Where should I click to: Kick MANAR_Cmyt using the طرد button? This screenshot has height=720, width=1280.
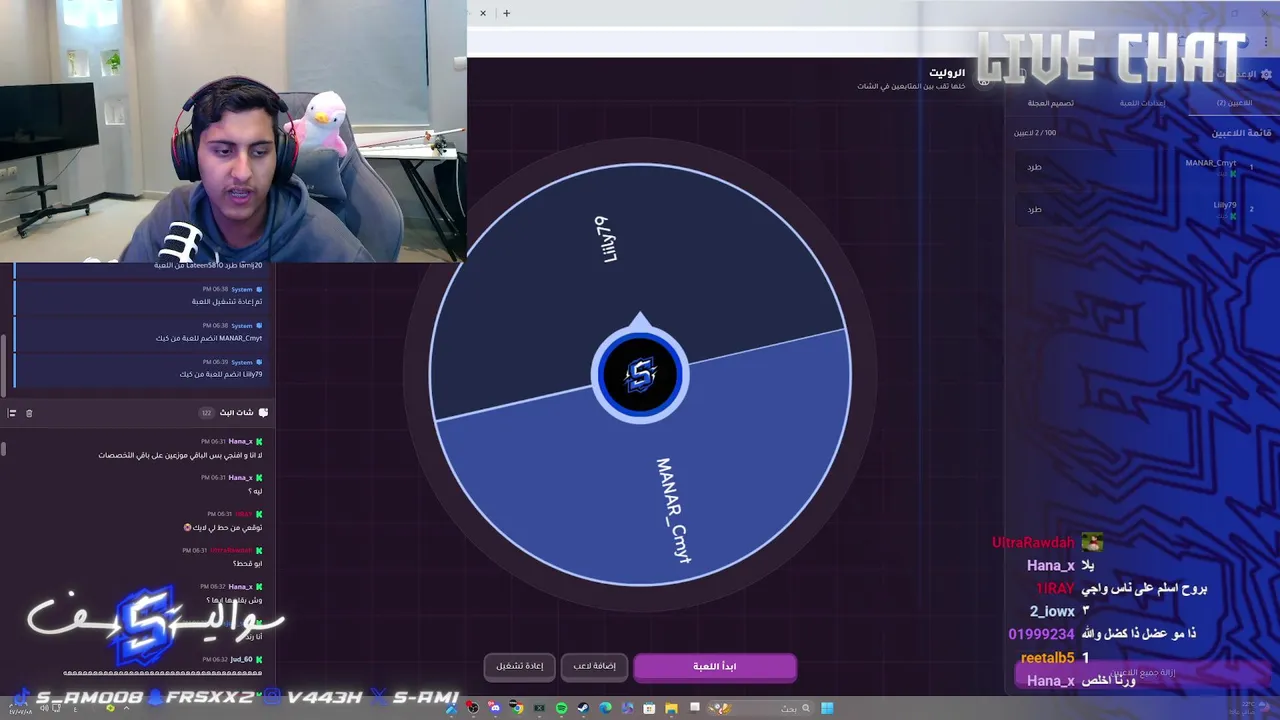pos(1034,167)
